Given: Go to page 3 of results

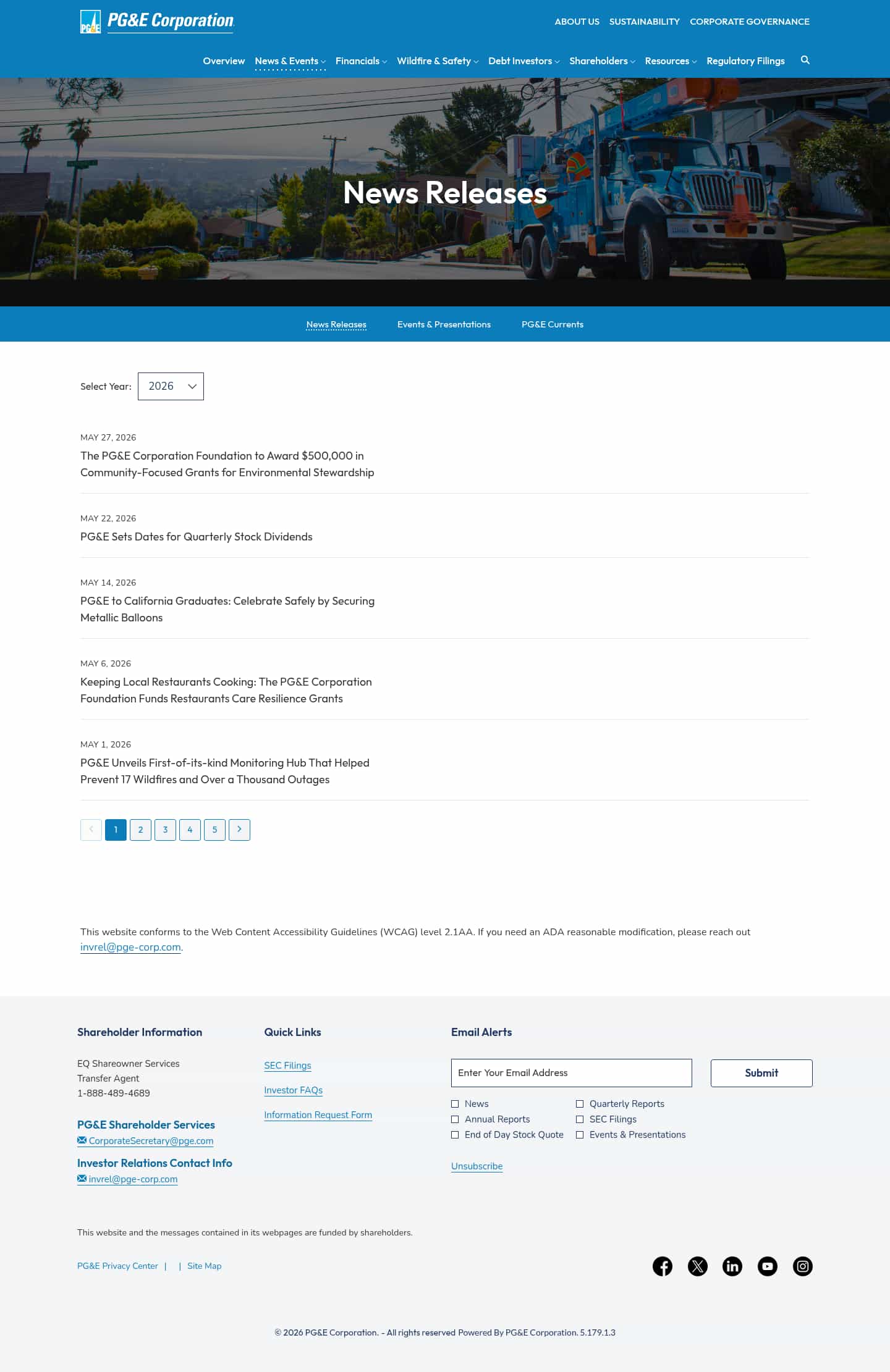Looking at the screenshot, I should tap(165, 830).
